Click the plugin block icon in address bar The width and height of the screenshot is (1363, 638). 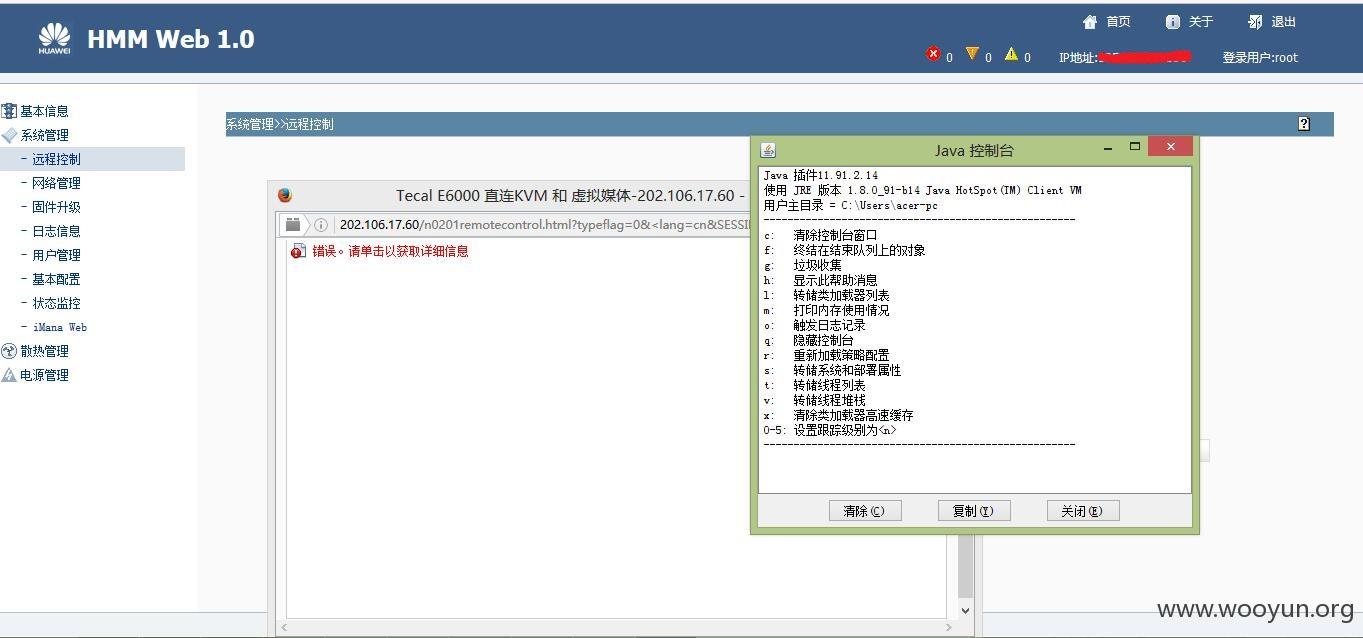pos(293,225)
